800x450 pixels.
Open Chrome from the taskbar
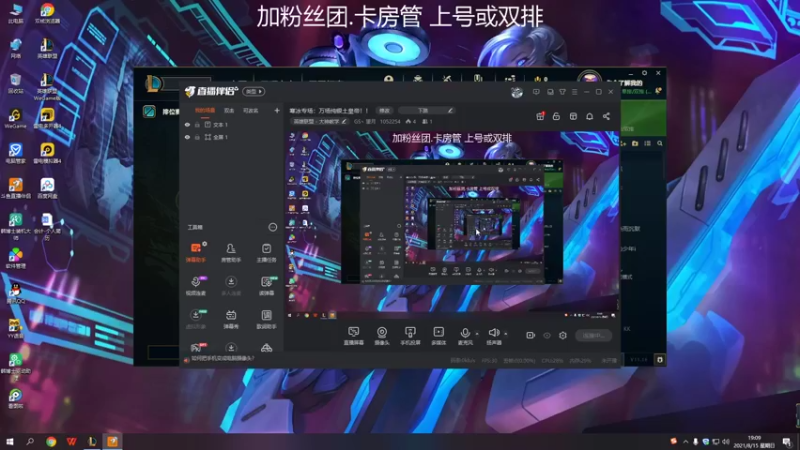pos(51,441)
